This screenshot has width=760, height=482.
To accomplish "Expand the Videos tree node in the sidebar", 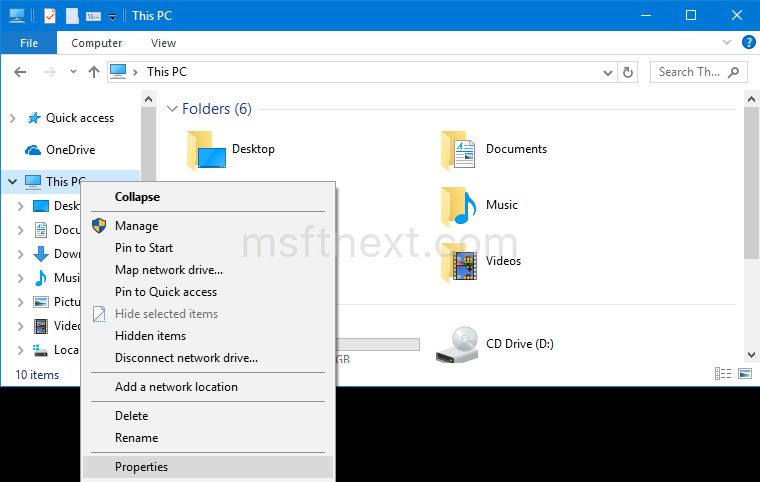I will tap(20, 326).
